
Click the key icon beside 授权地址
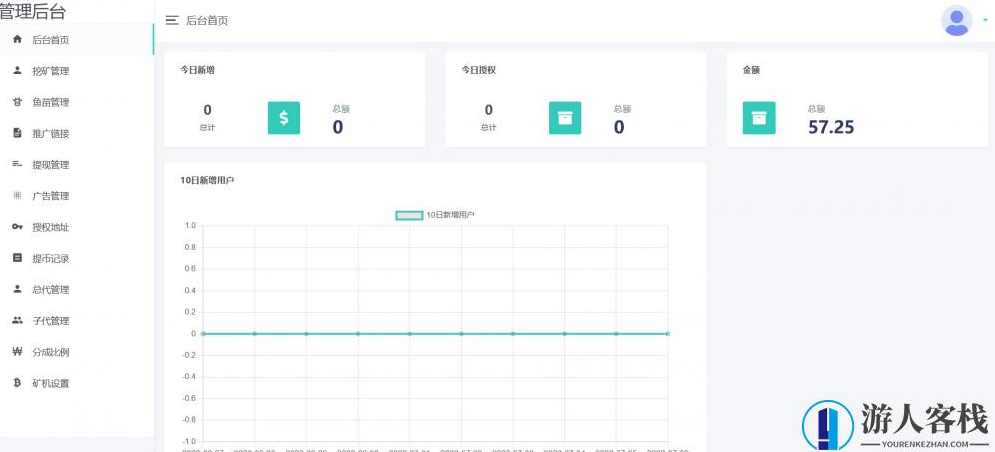pyautogui.click(x=18, y=227)
